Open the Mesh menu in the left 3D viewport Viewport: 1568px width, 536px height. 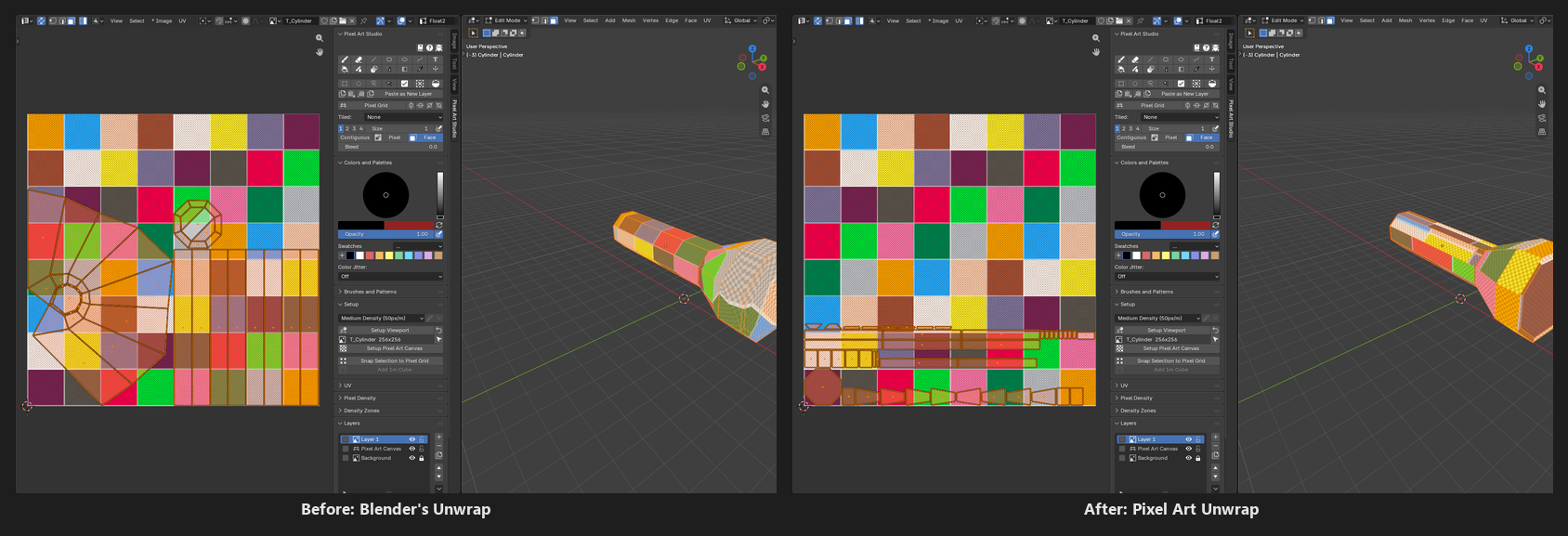click(x=629, y=20)
